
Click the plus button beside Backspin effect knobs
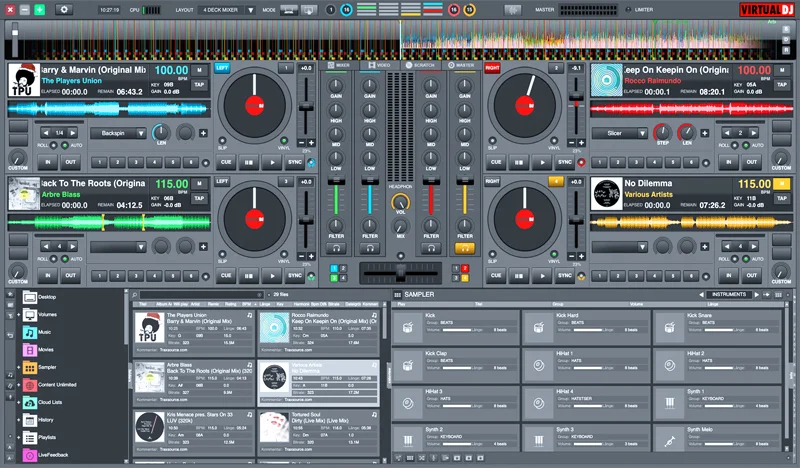tap(203, 133)
